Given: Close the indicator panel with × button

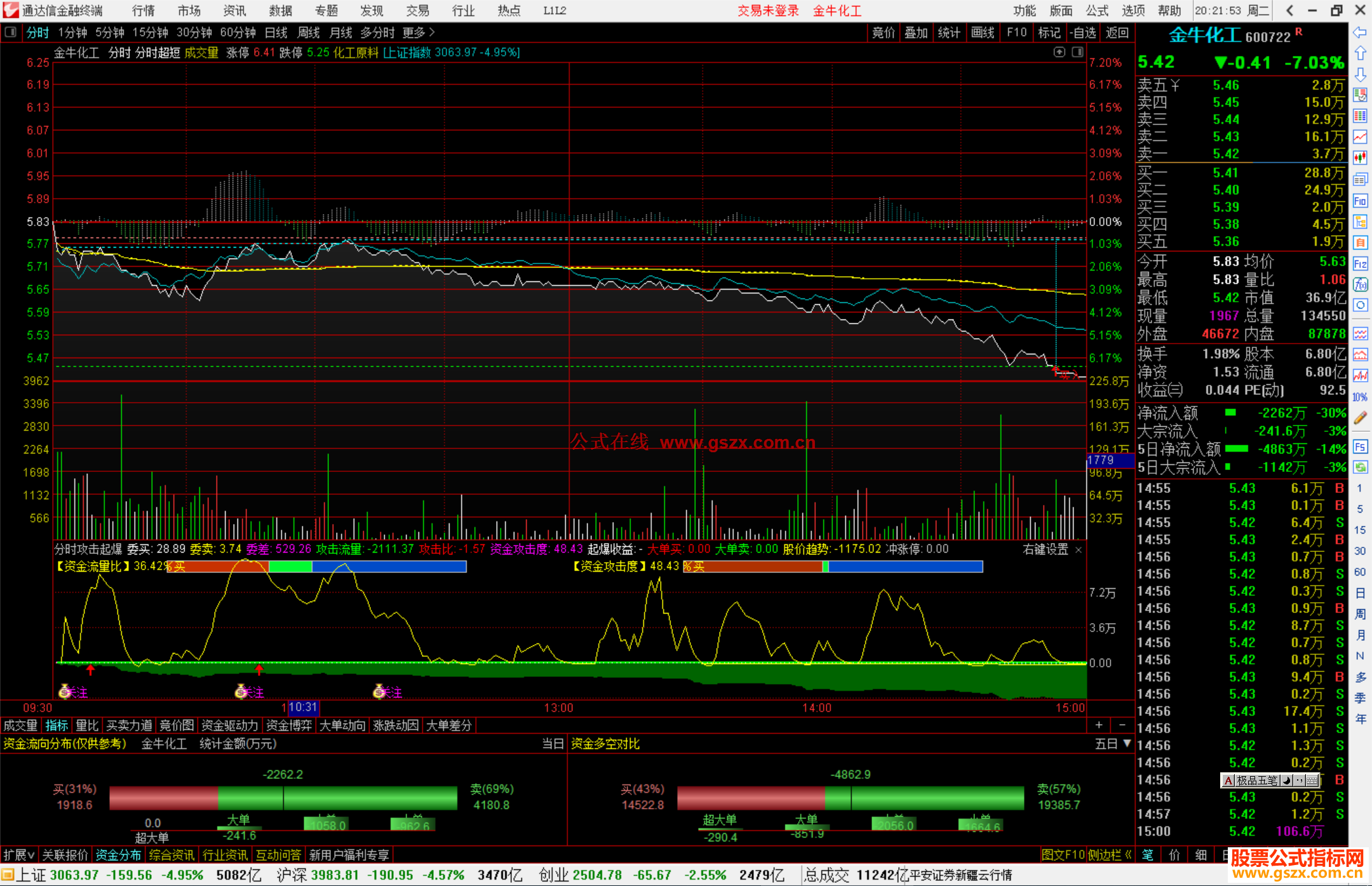Looking at the screenshot, I should [x=1079, y=549].
